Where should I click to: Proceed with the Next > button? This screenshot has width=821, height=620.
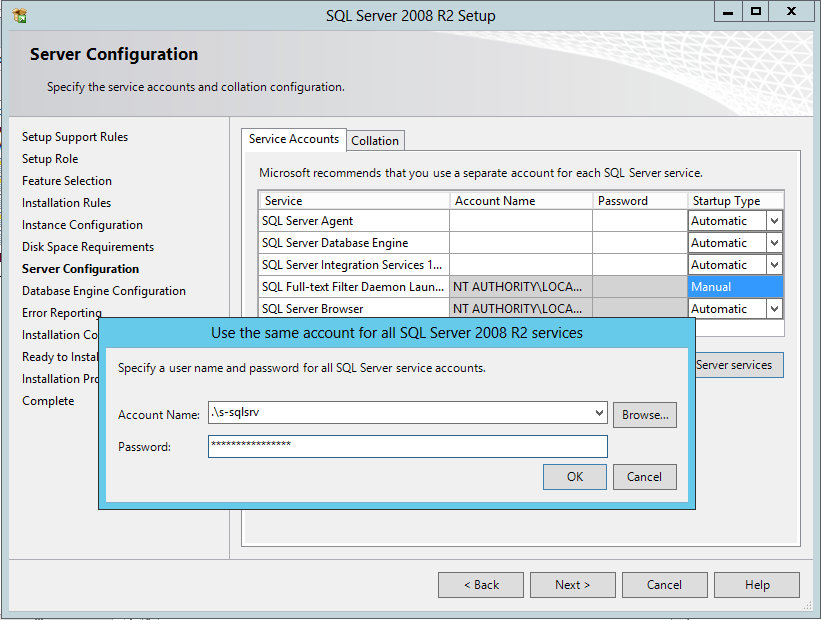[x=573, y=585]
